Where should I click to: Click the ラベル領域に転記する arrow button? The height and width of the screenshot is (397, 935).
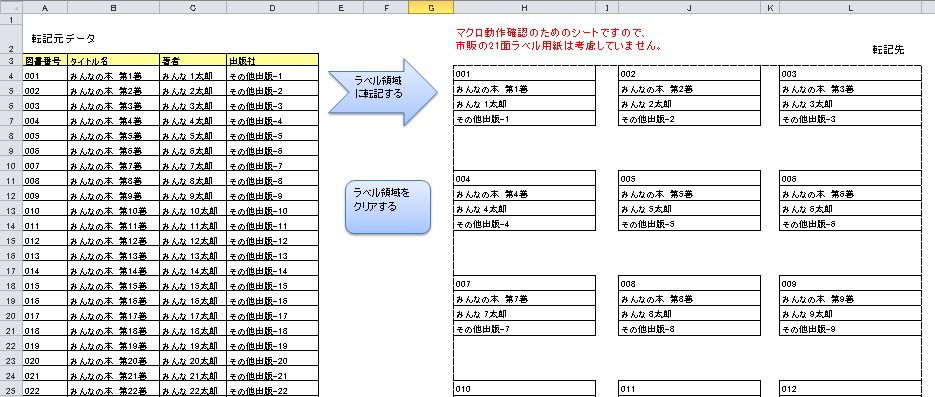pos(383,92)
